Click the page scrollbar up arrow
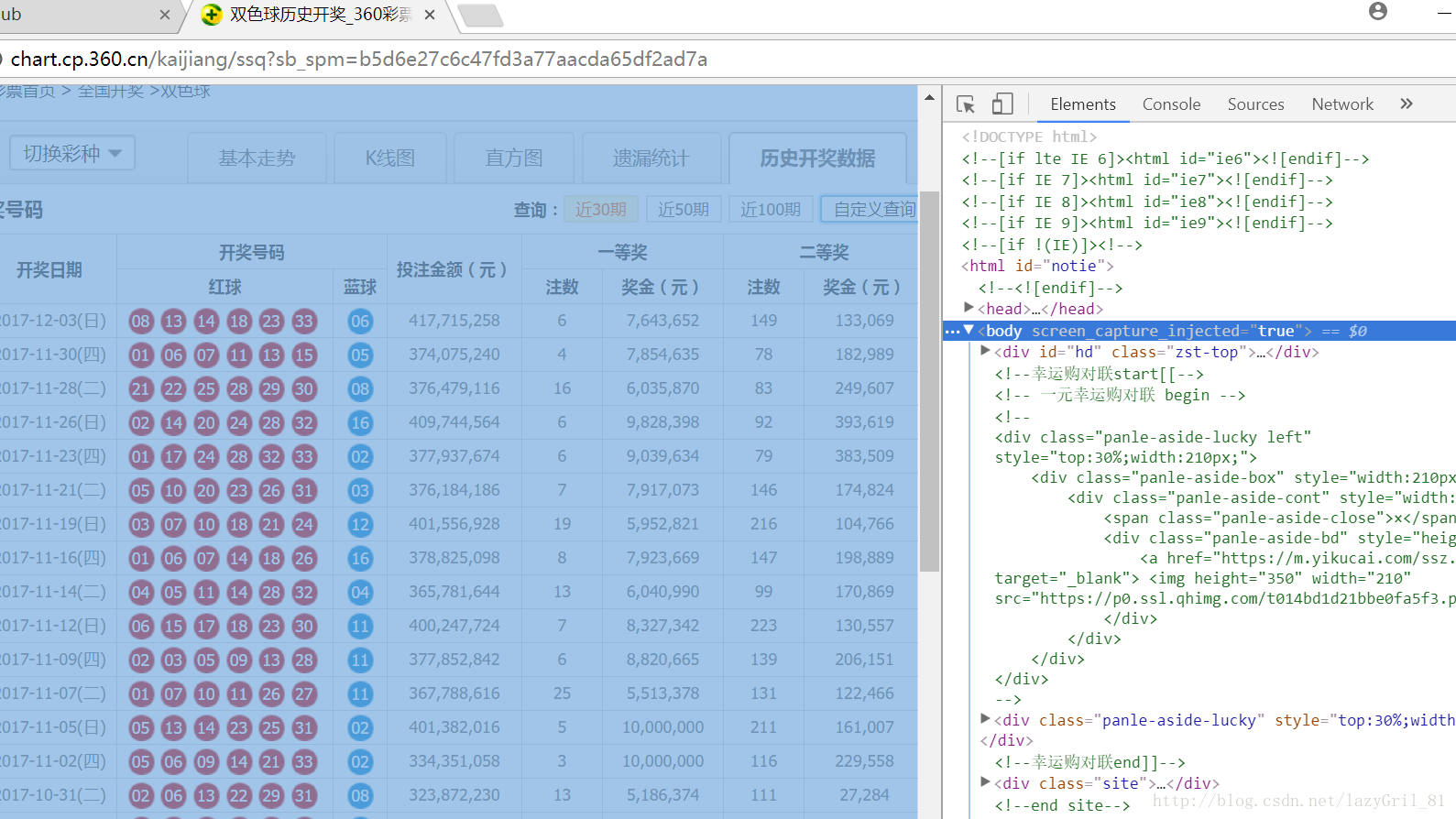The height and width of the screenshot is (819, 1456). (929, 97)
